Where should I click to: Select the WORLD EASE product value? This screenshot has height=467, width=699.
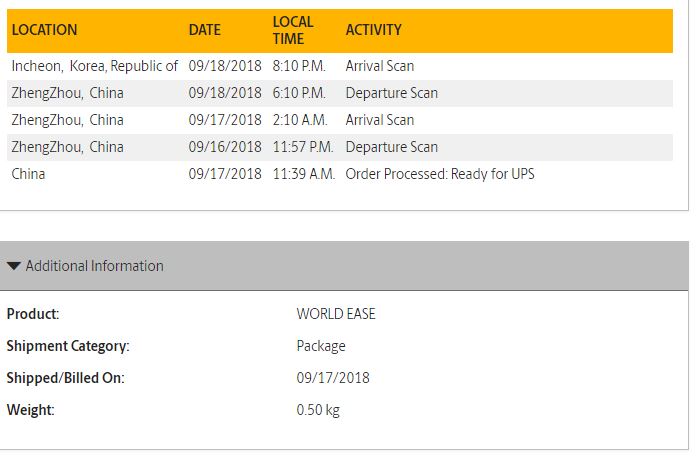[x=336, y=314]
